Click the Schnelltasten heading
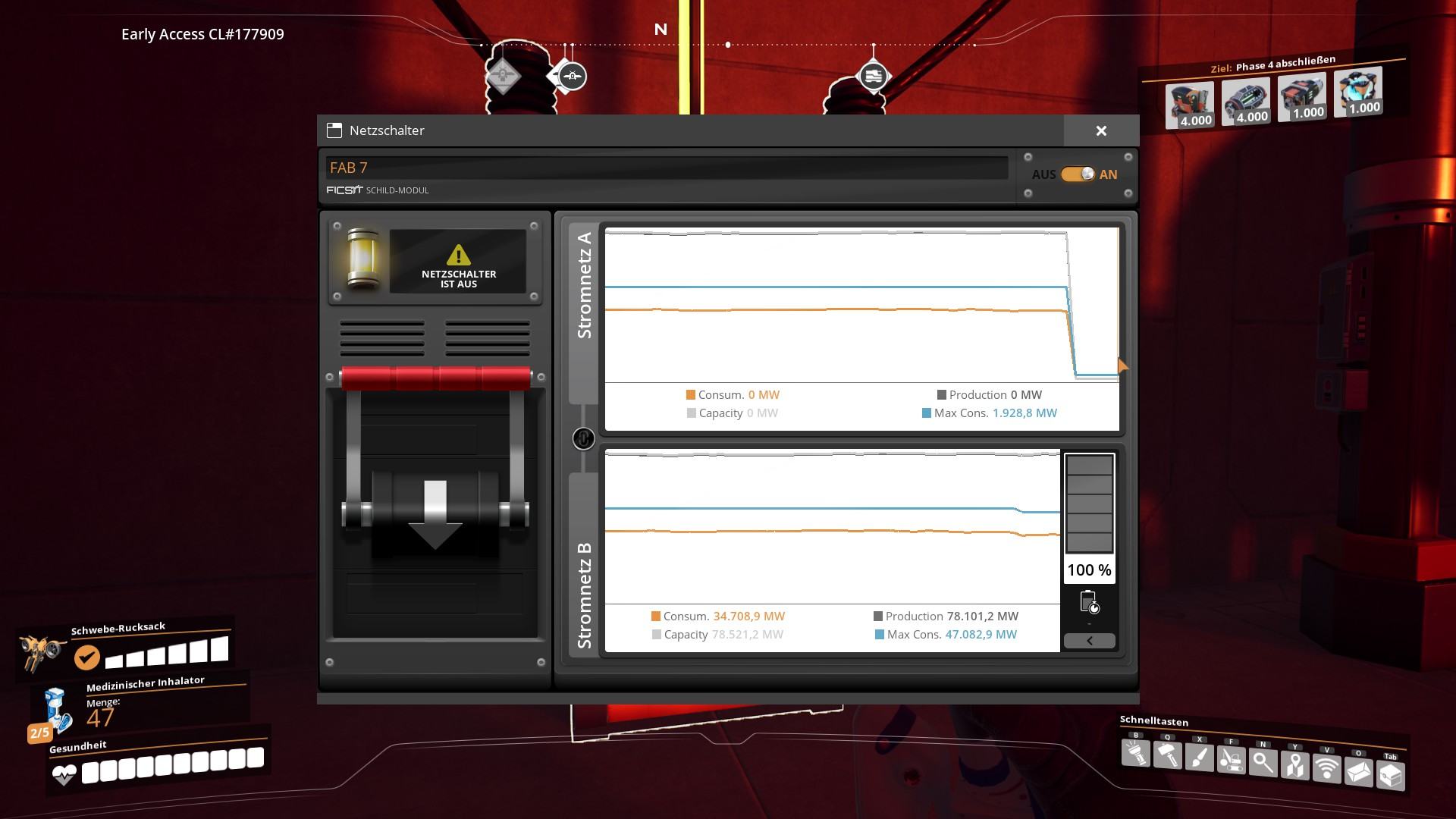The width and height of the screenshot is (1456, 819). pos(1154,720)
